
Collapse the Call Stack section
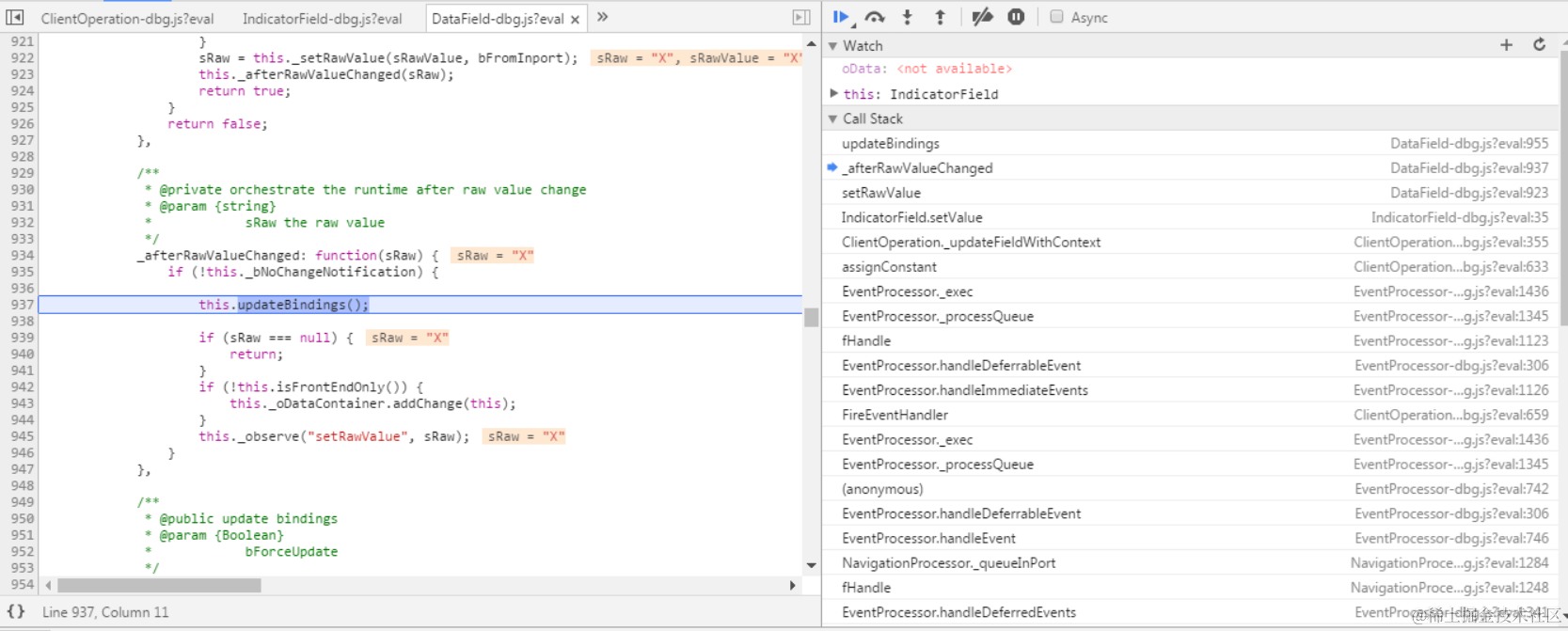[832, 118]
